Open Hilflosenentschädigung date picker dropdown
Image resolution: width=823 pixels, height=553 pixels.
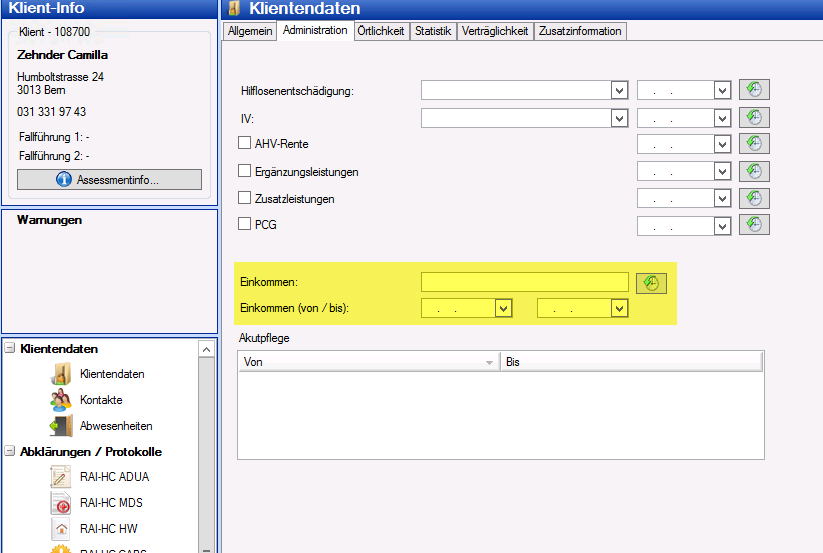click(x=722, y=90)
